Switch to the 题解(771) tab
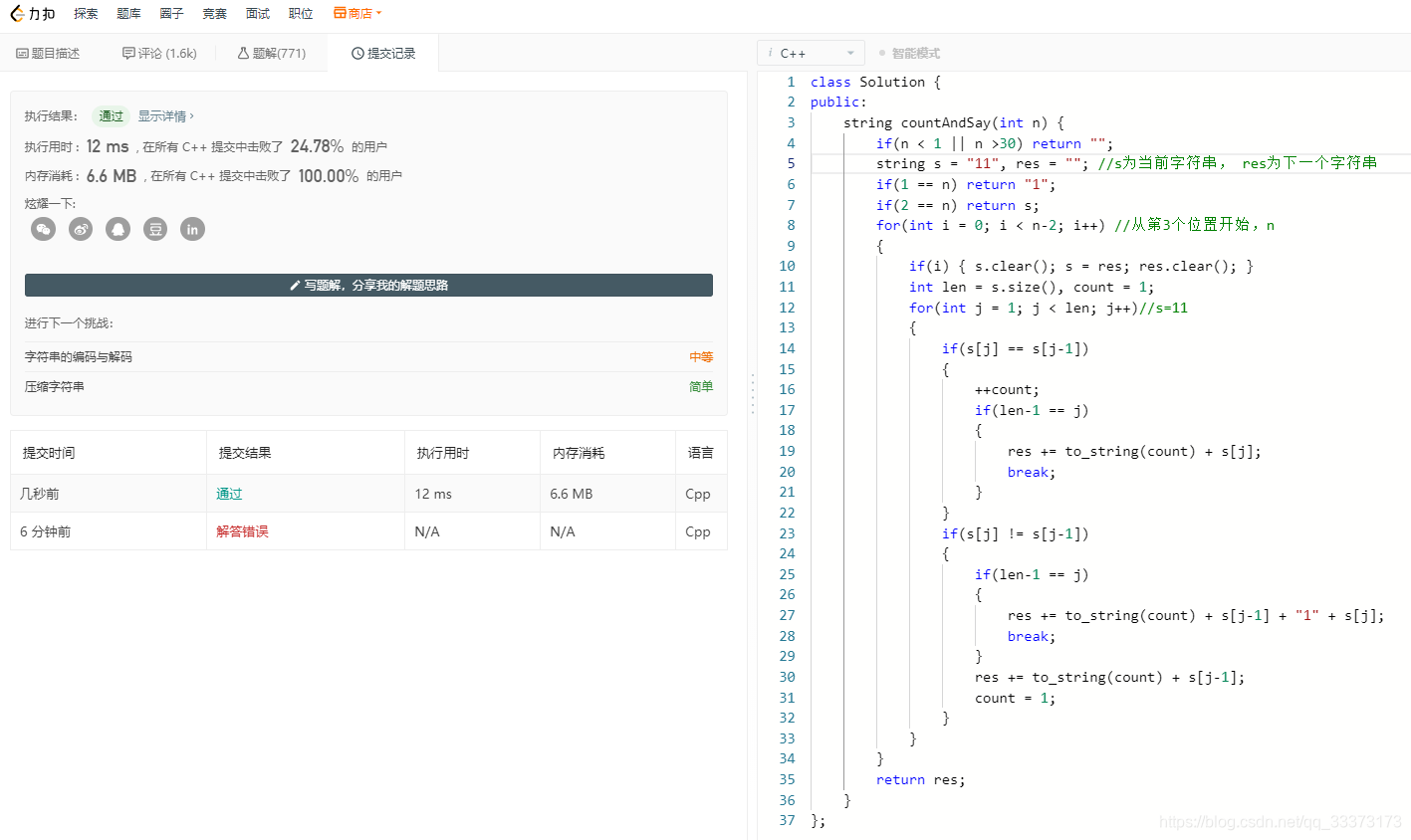The height and width of the screenshot is (840, 1411). click(x=272, y=53)
